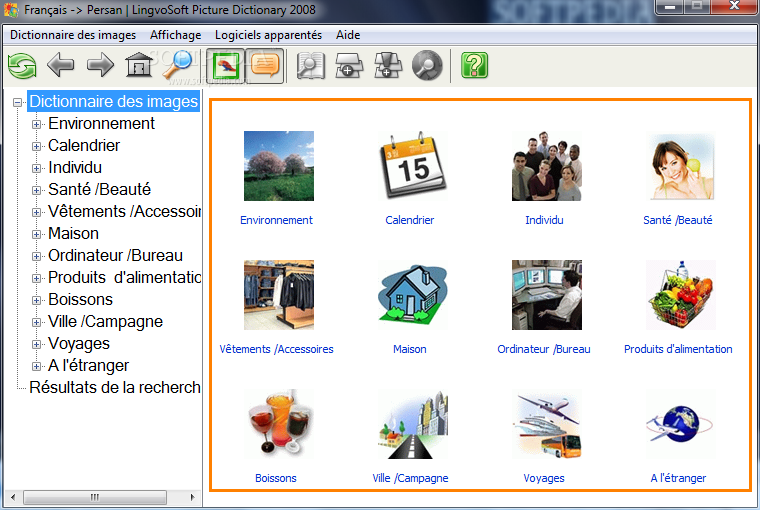Click the tree scrollbar left arrow
This screenshot has height=510, width=760.
(x=13, y=497)
